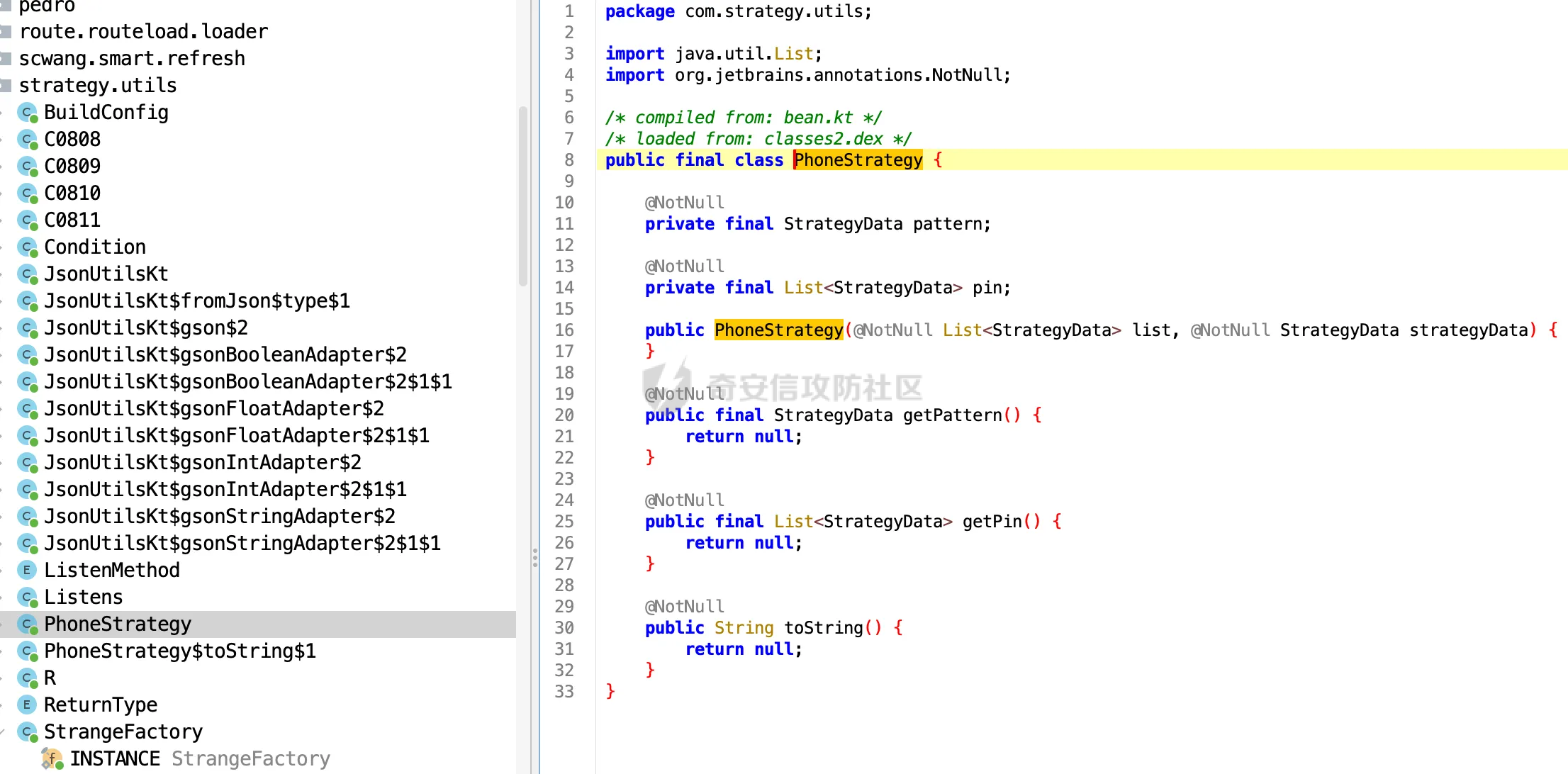
Task: Click the tree panel vertical scrollbar
Action: click(x=523, y=197)
